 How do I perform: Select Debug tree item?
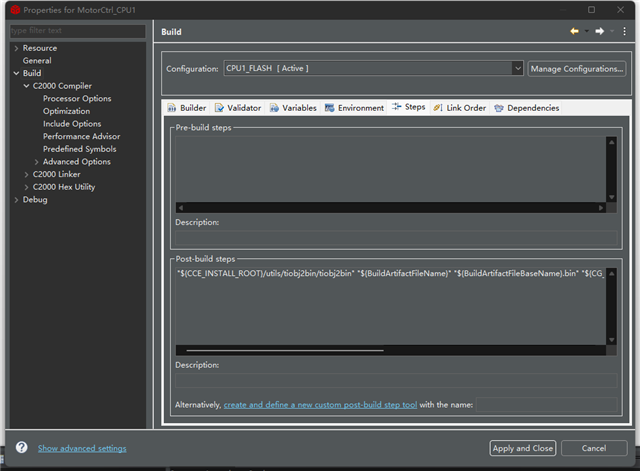coord(35,200)
